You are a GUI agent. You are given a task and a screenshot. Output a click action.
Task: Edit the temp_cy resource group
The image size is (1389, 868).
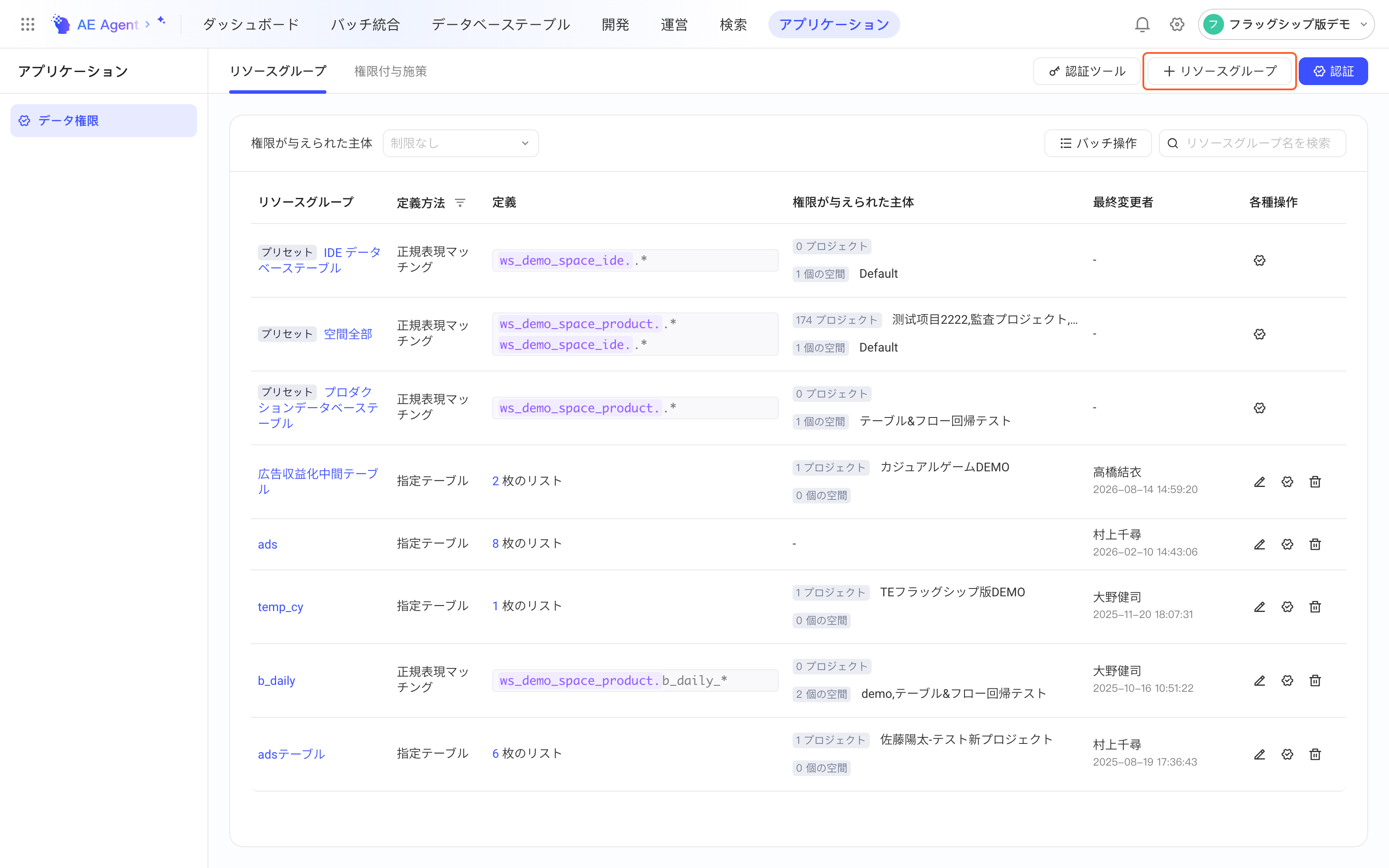point(1259,607)
